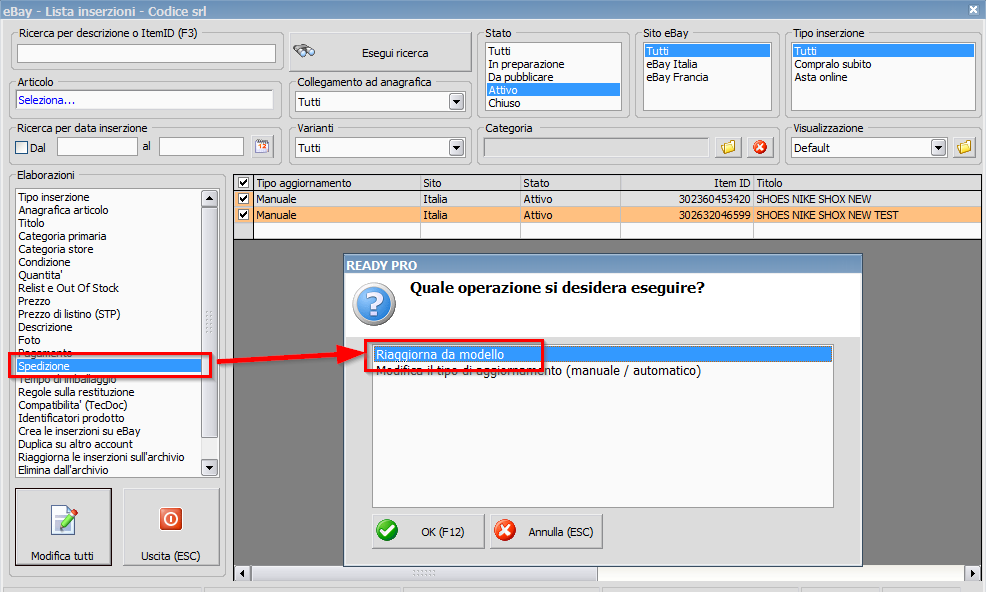
Task: Click the binoculars search icon
Action: tap(304, 51)
